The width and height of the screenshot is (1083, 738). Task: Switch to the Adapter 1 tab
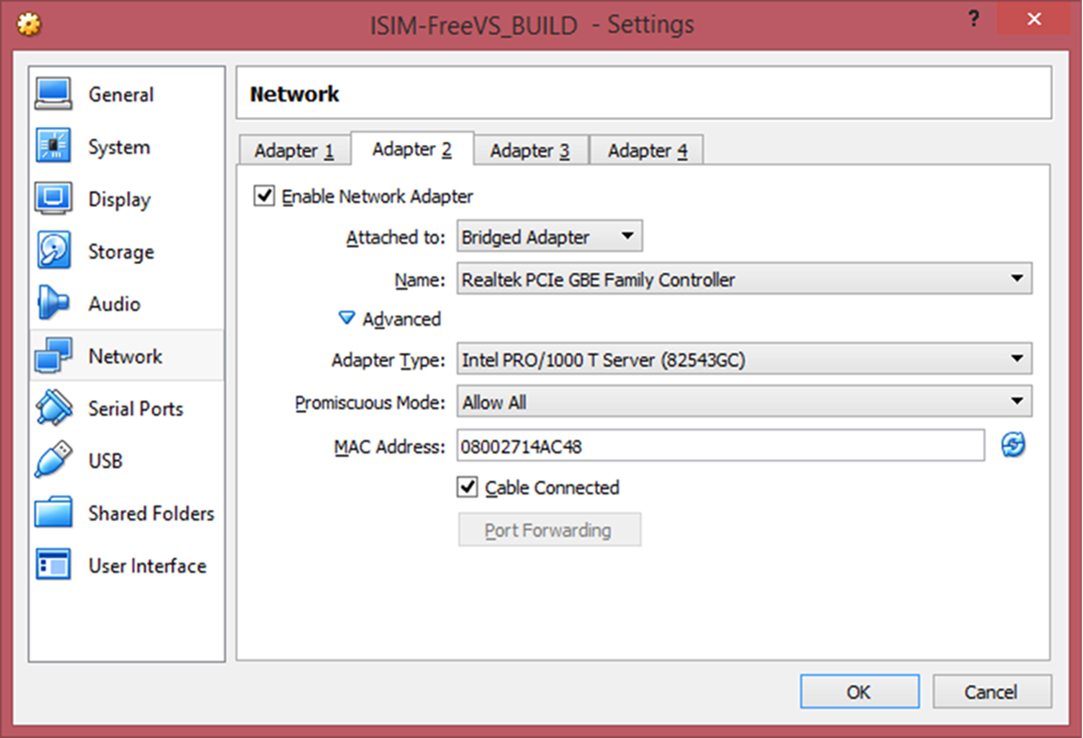tap(293, 151)
